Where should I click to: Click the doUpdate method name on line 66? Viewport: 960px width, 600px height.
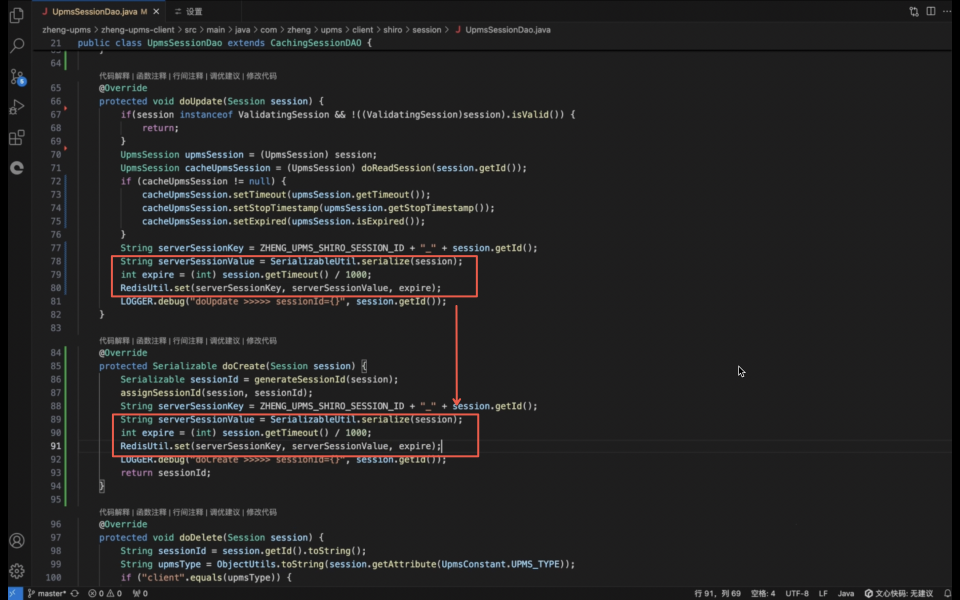point(200,101)
